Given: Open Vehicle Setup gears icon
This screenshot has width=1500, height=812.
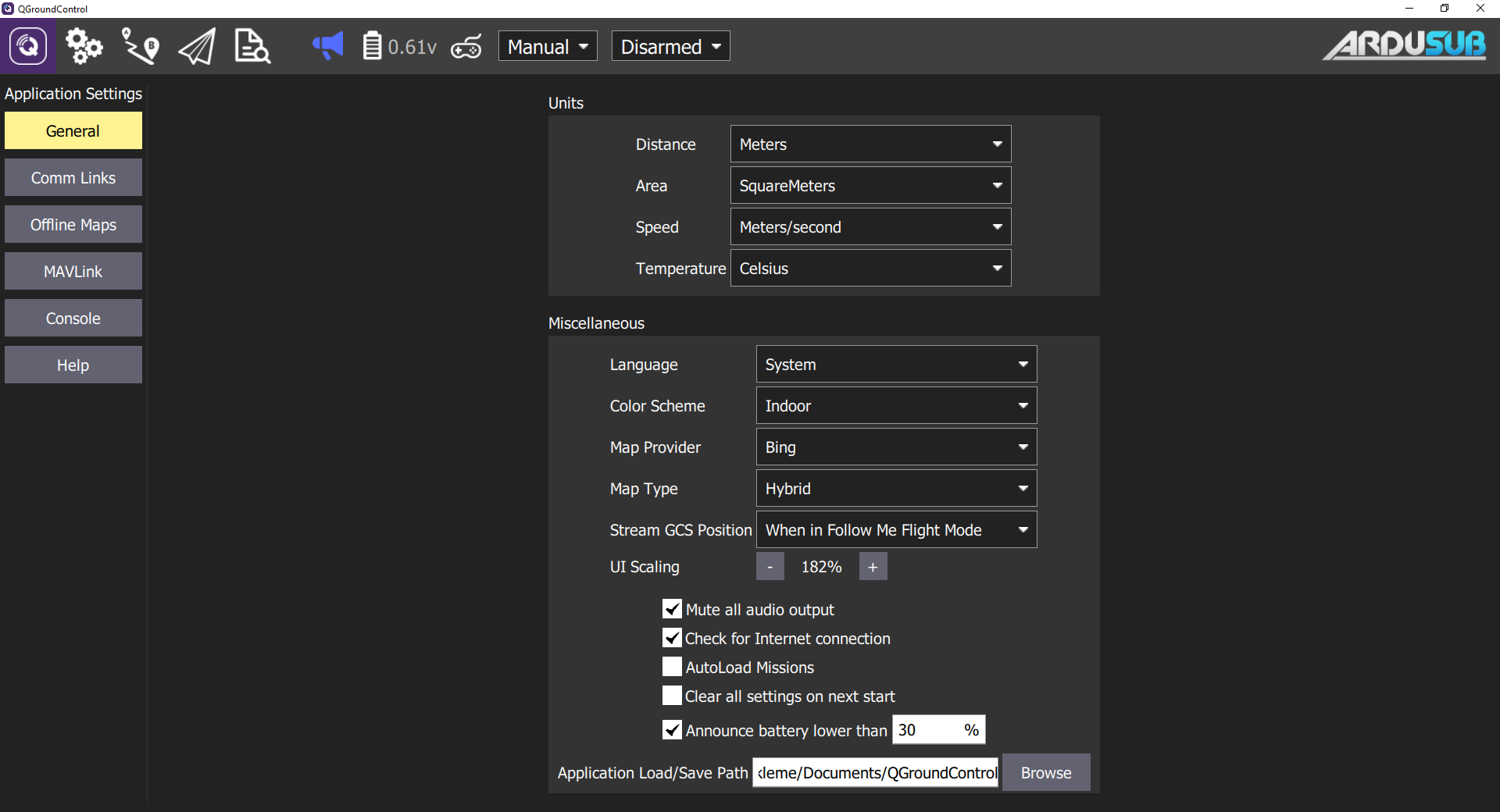Looking at the screenshot, I should (x=84, y=46).
